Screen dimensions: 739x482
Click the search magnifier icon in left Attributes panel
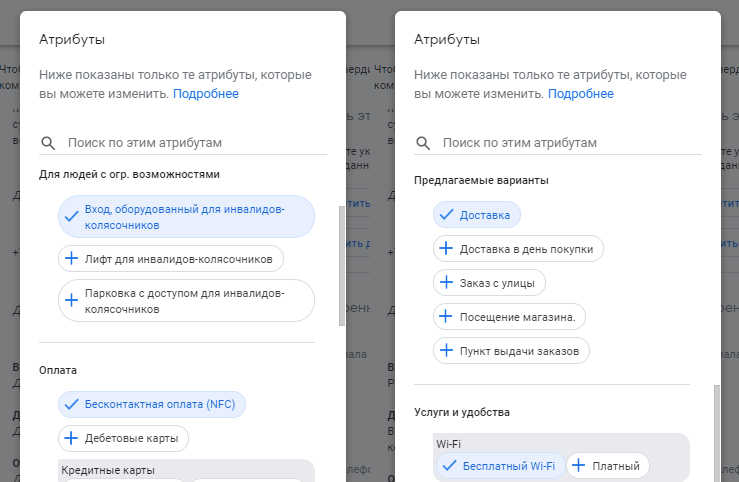pos(48,143)
